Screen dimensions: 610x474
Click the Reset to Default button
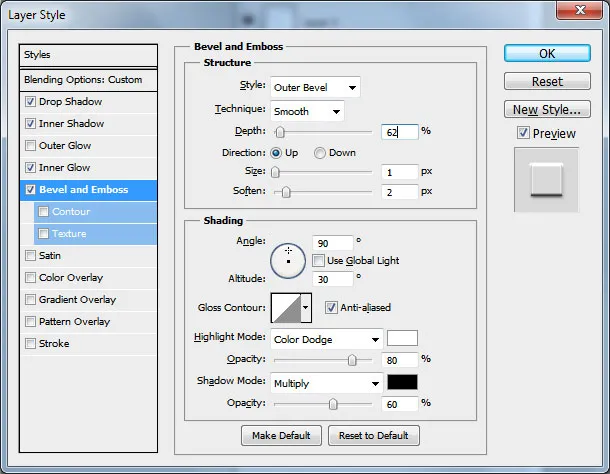(x=374, y=436)
